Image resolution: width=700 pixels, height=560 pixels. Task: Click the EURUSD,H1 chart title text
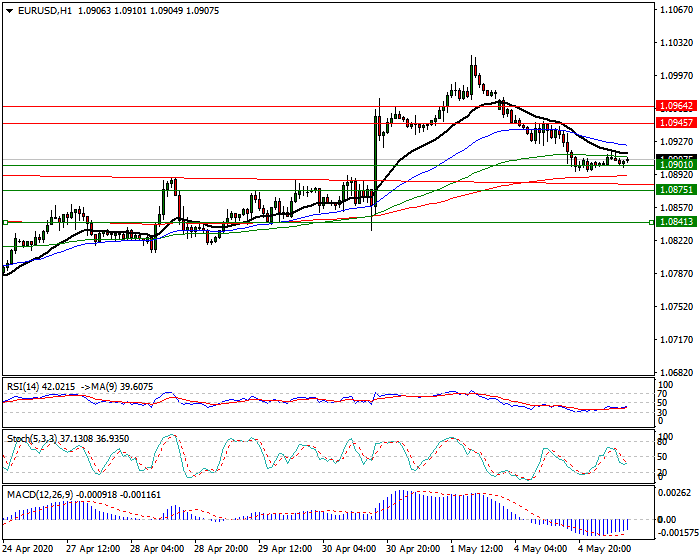(x=45, y=11)
